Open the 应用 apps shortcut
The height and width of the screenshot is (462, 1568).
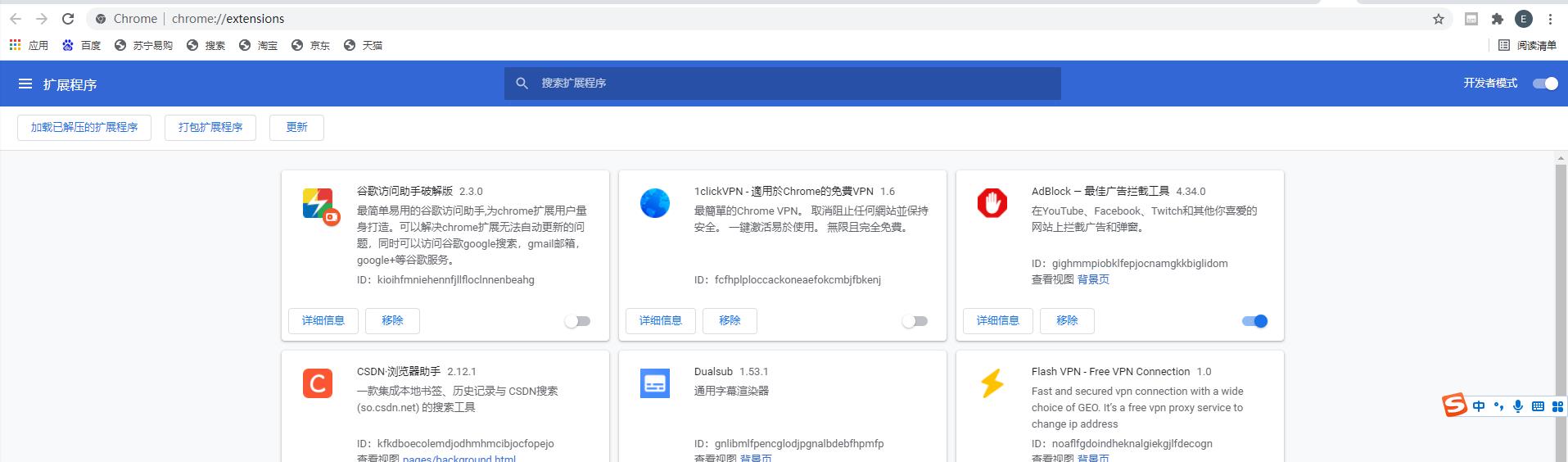[29, 45]
